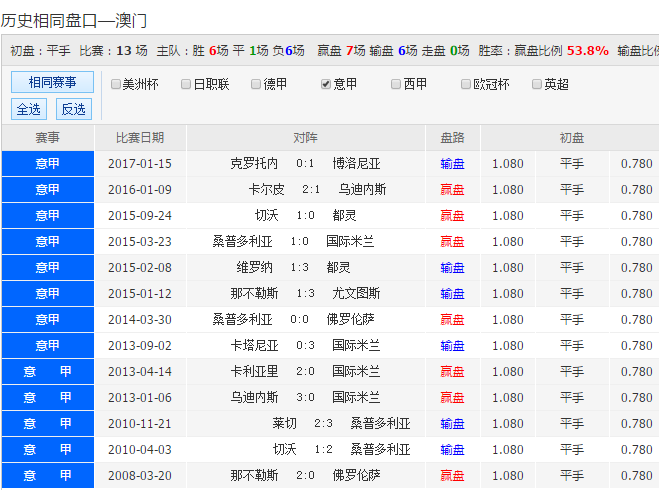This screenshot has height=490, width=659.
Task: Click 赢盘 result for 2014-03-30 match
Action: coord(452,320)
